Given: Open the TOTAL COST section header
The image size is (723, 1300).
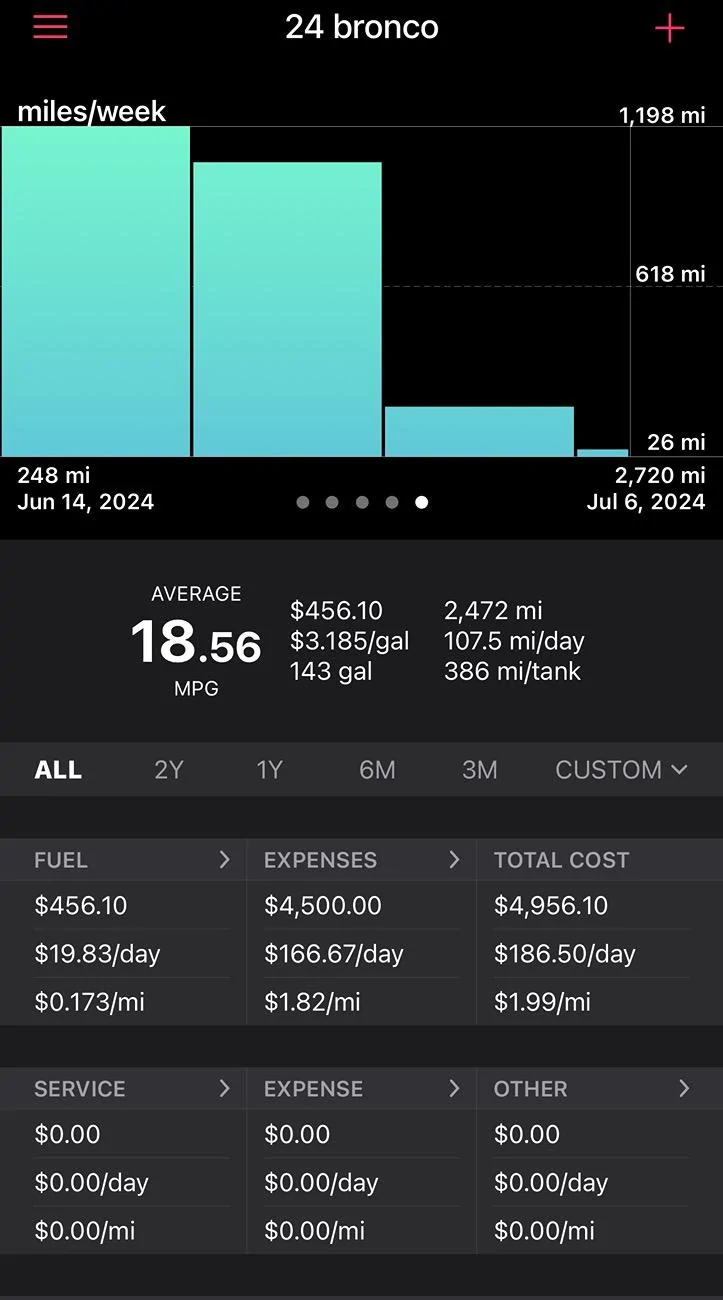Looking at the screenshot, I should (x=561, y=860).
